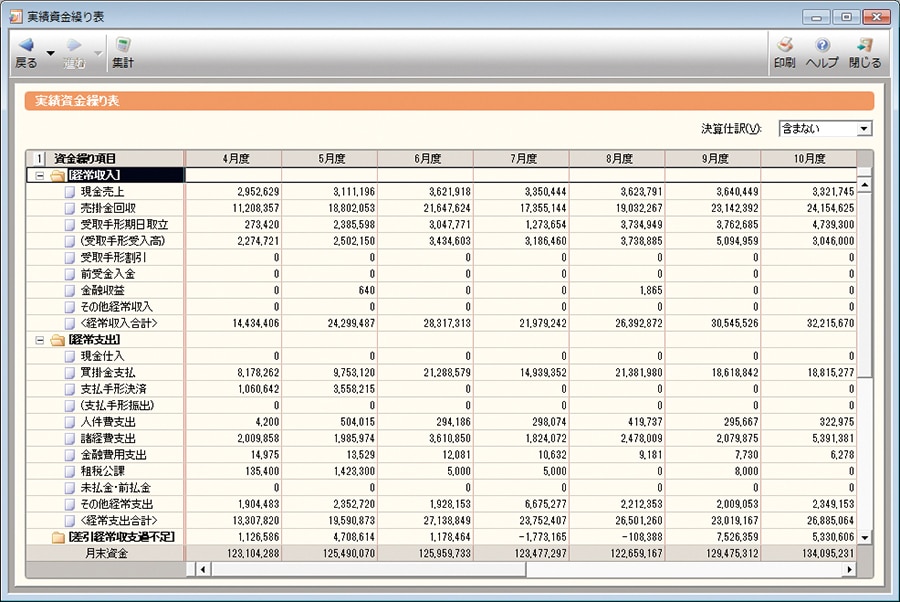Click the document icon beside 租税公課
Viewport: 900px width, 602px height.
coord(70,471)
